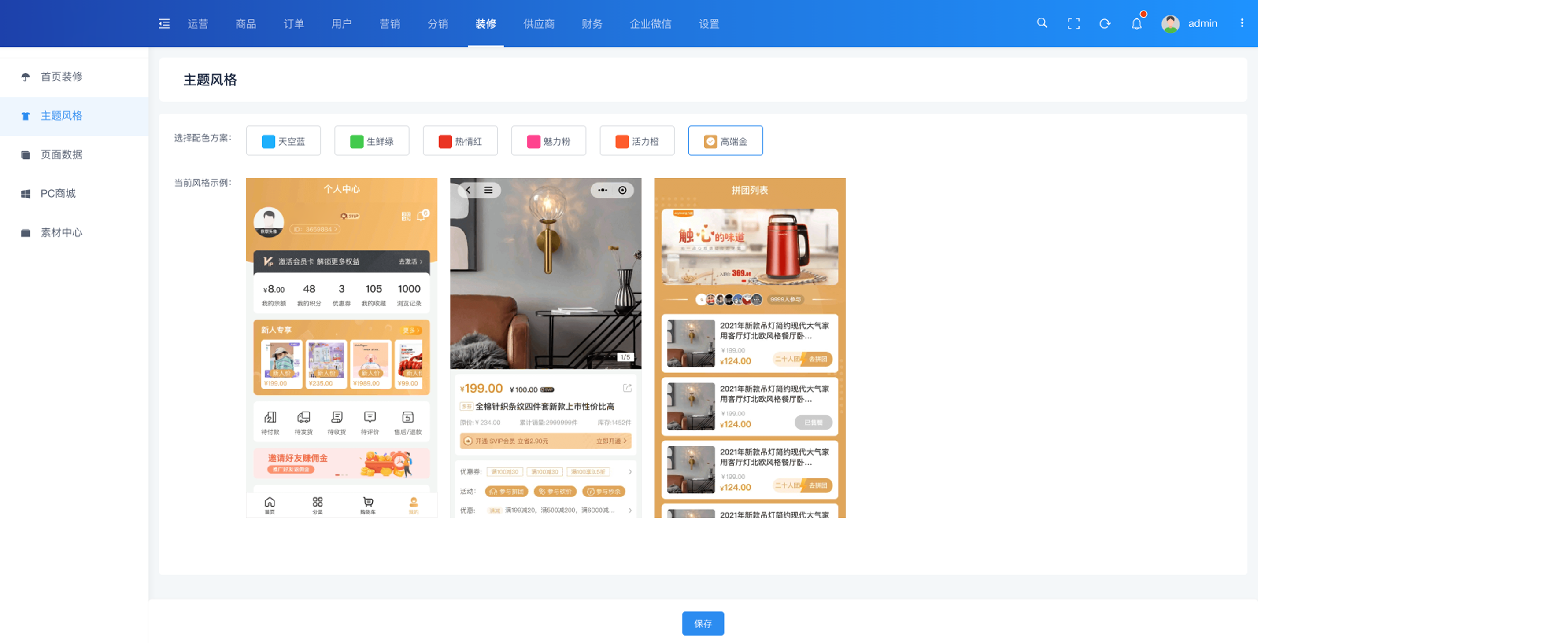Click the 保存 button

tap(703, 623)
